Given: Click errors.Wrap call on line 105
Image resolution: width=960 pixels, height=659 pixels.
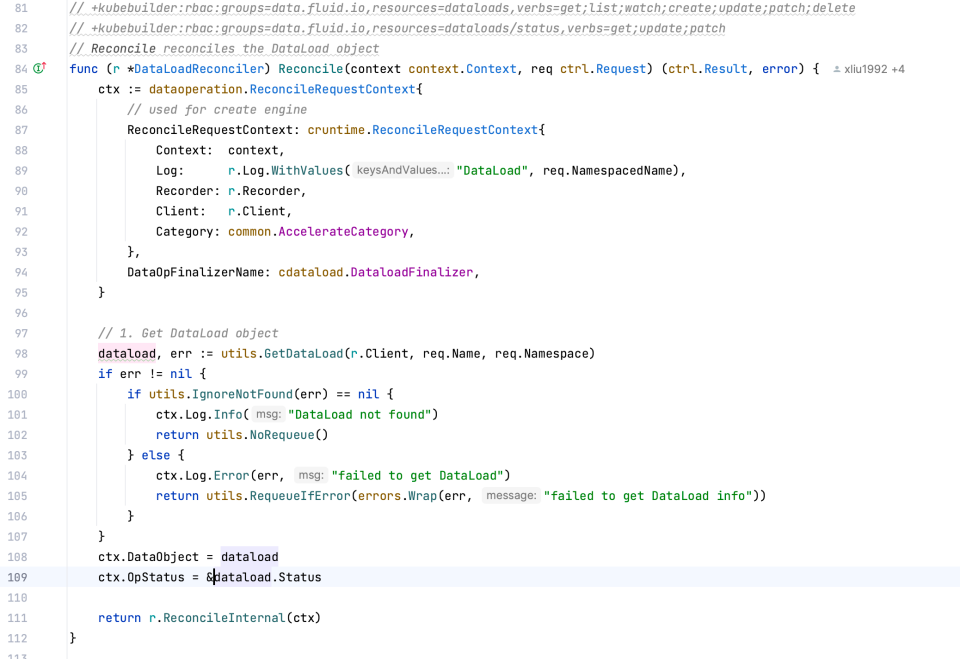Looking at the screenshot, I should pyautogui.click(x=397, y=496).
